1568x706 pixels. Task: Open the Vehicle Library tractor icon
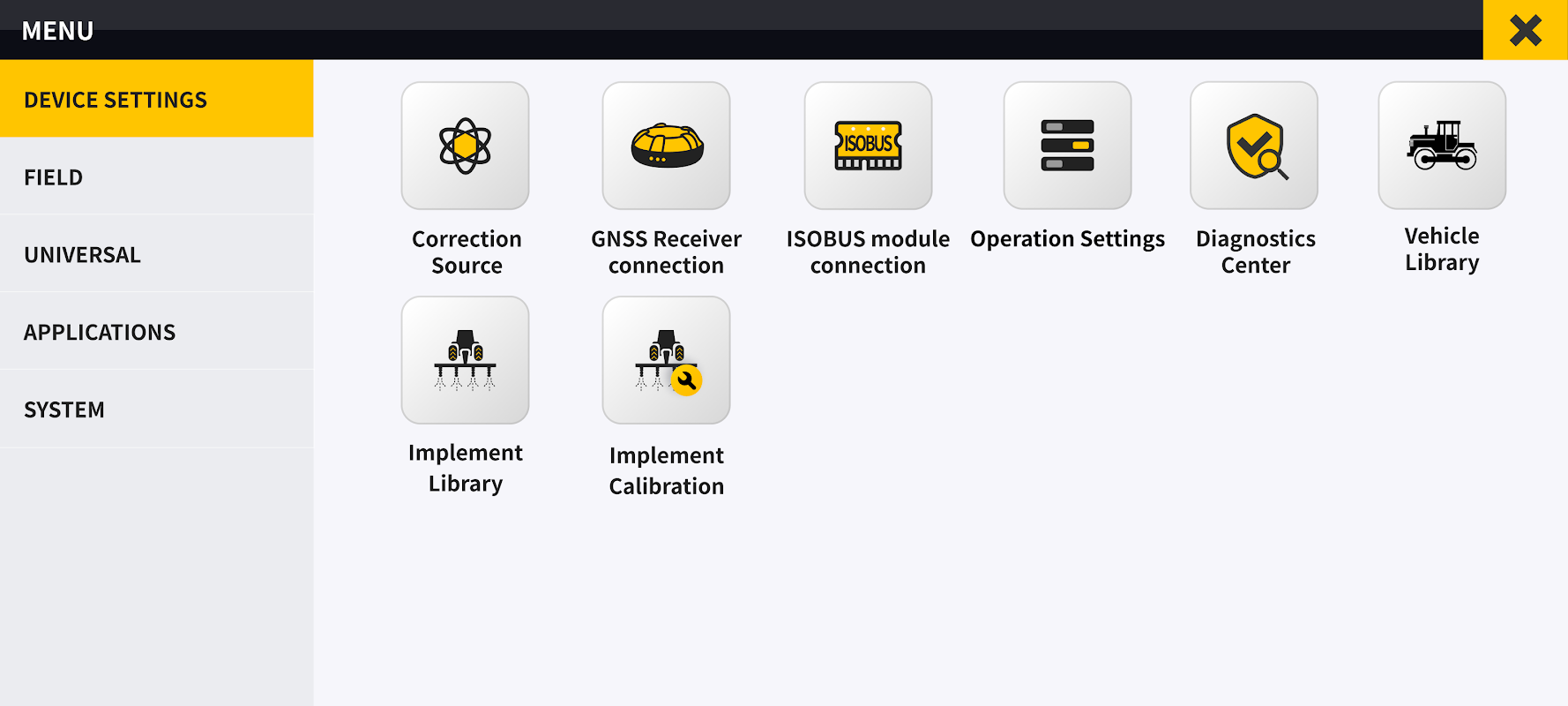click(x=1442, y=146)
